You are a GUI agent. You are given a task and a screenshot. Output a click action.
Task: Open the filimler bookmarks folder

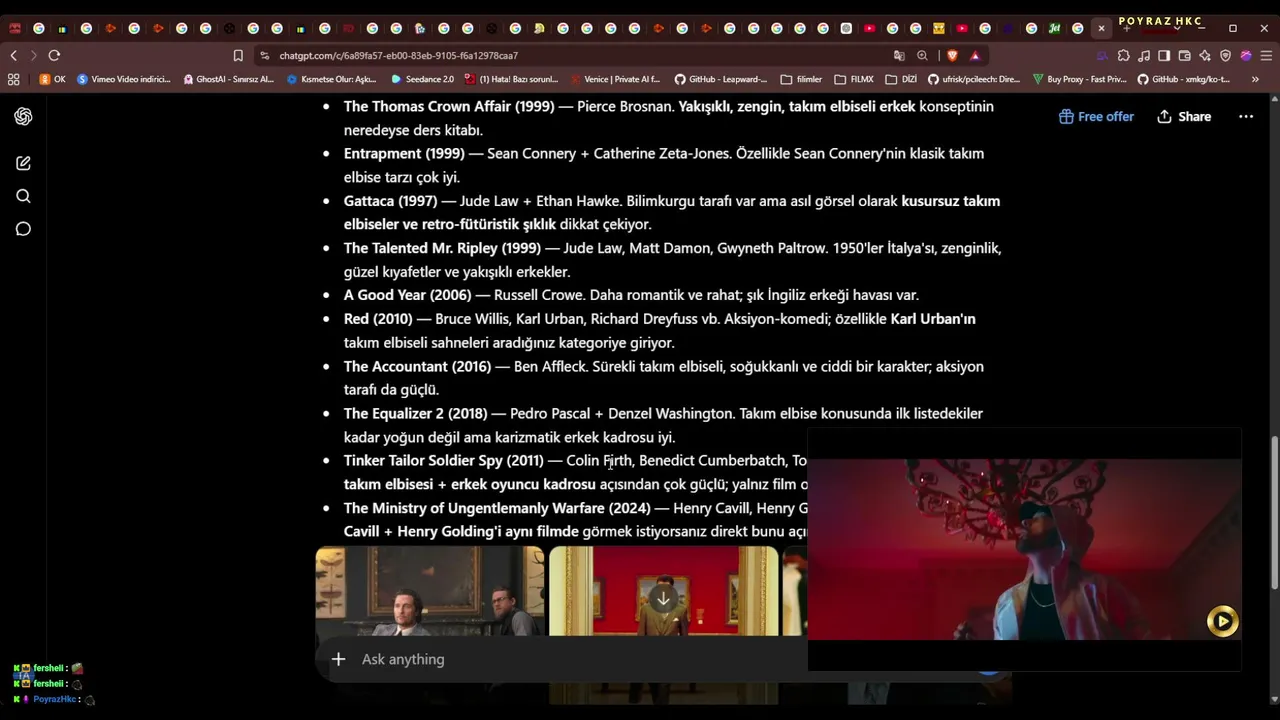click(x=801, y=79)
